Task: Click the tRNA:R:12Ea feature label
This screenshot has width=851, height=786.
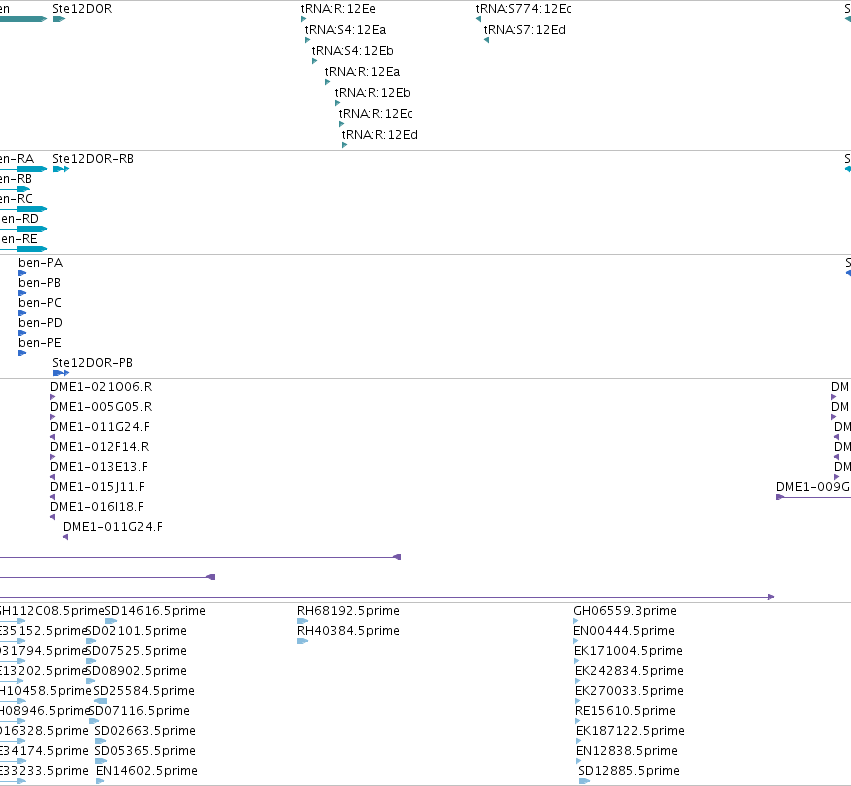Action: pos(362,72)
